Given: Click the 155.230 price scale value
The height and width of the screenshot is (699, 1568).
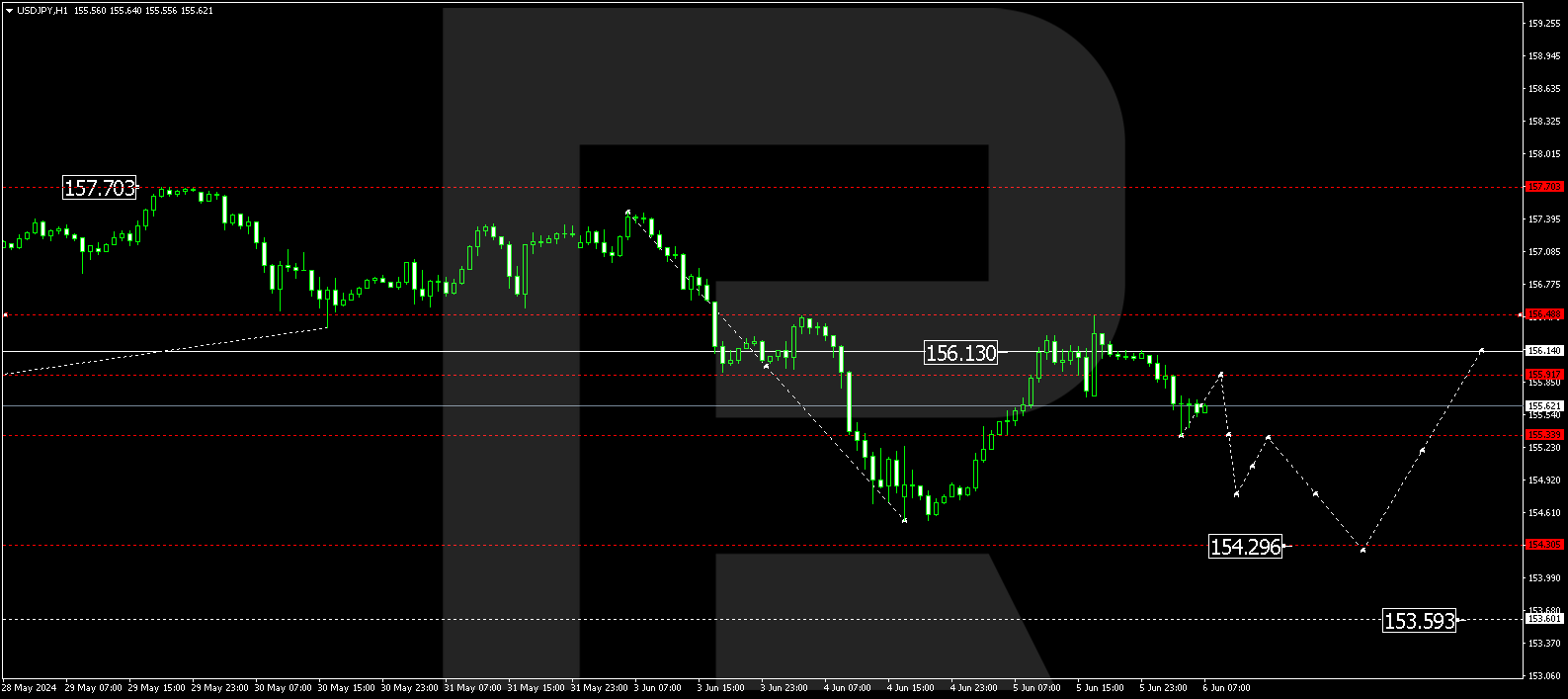Looking at the screenshot, I should [1544, 447].
